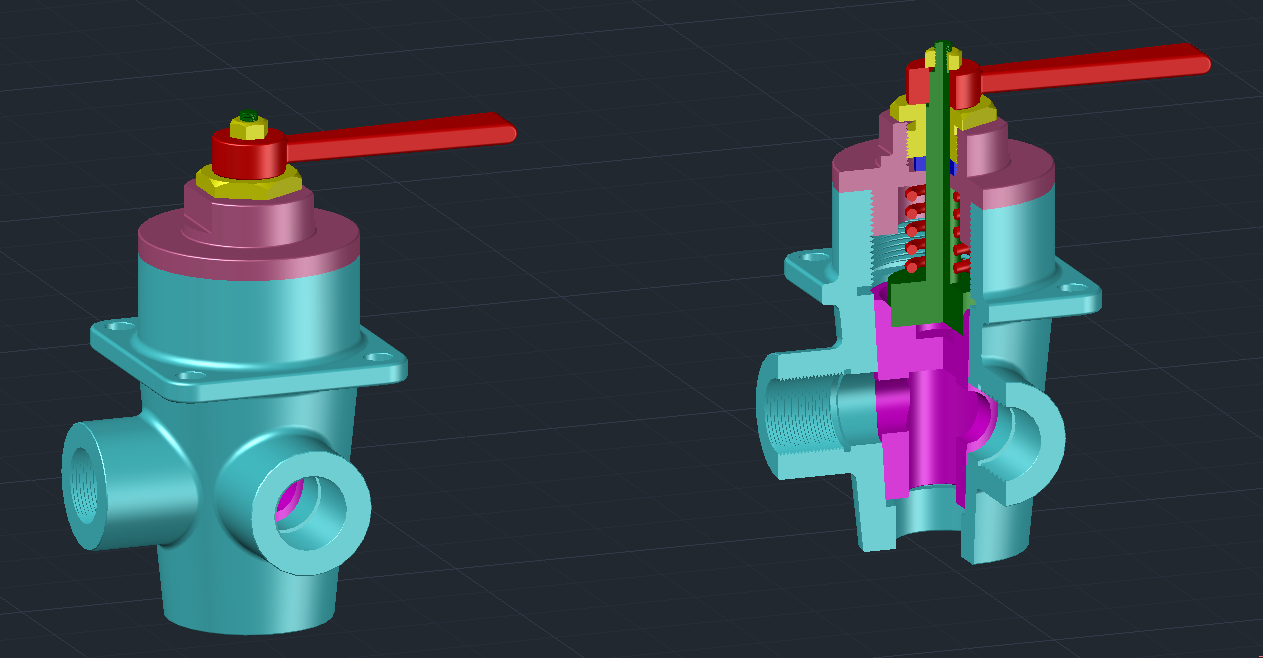Select the front round port showing the magenta plug
Image resolution: width=1263 pixels, height=658 pixels.
(x=311, y=511)
